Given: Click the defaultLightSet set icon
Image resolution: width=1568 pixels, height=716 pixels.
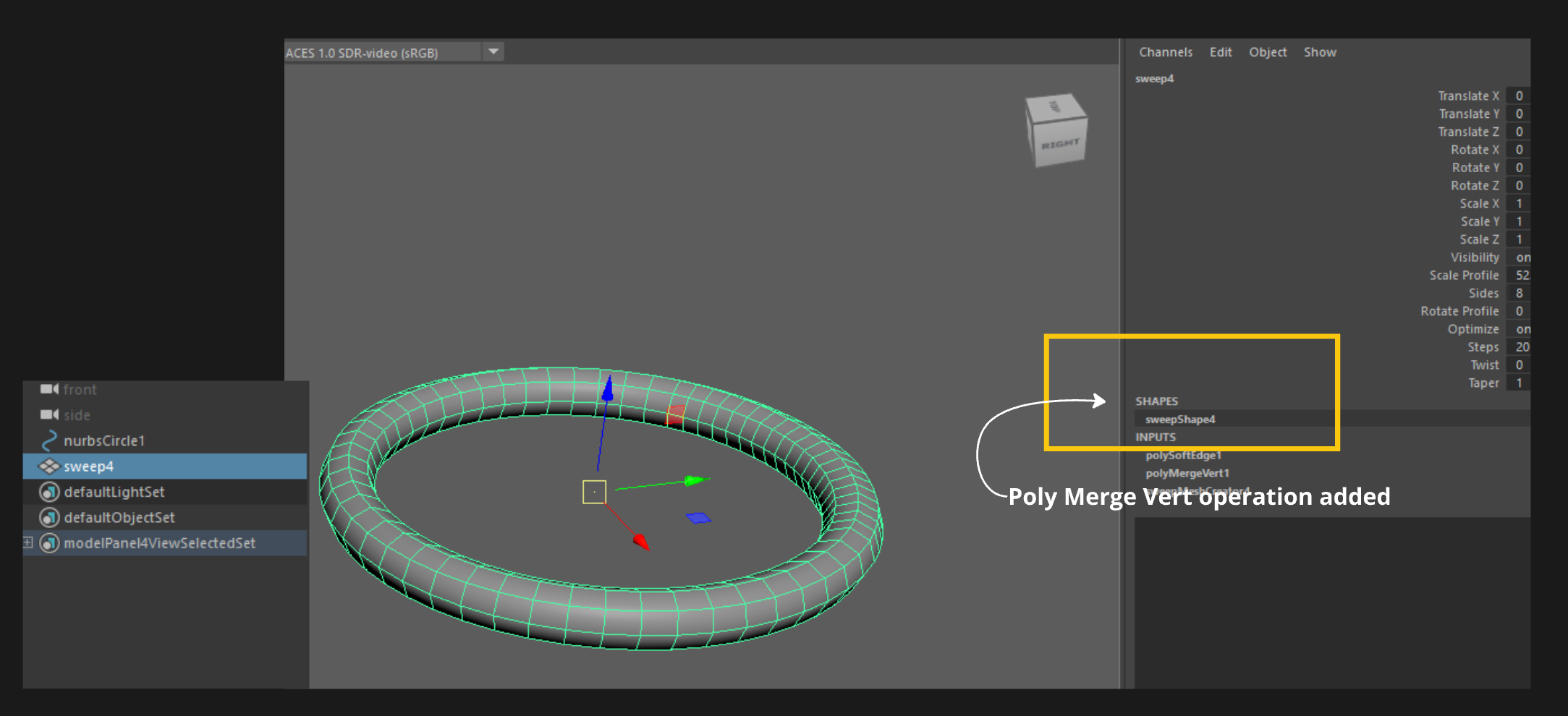Looking at the screenshot, I should coord(49,493).
